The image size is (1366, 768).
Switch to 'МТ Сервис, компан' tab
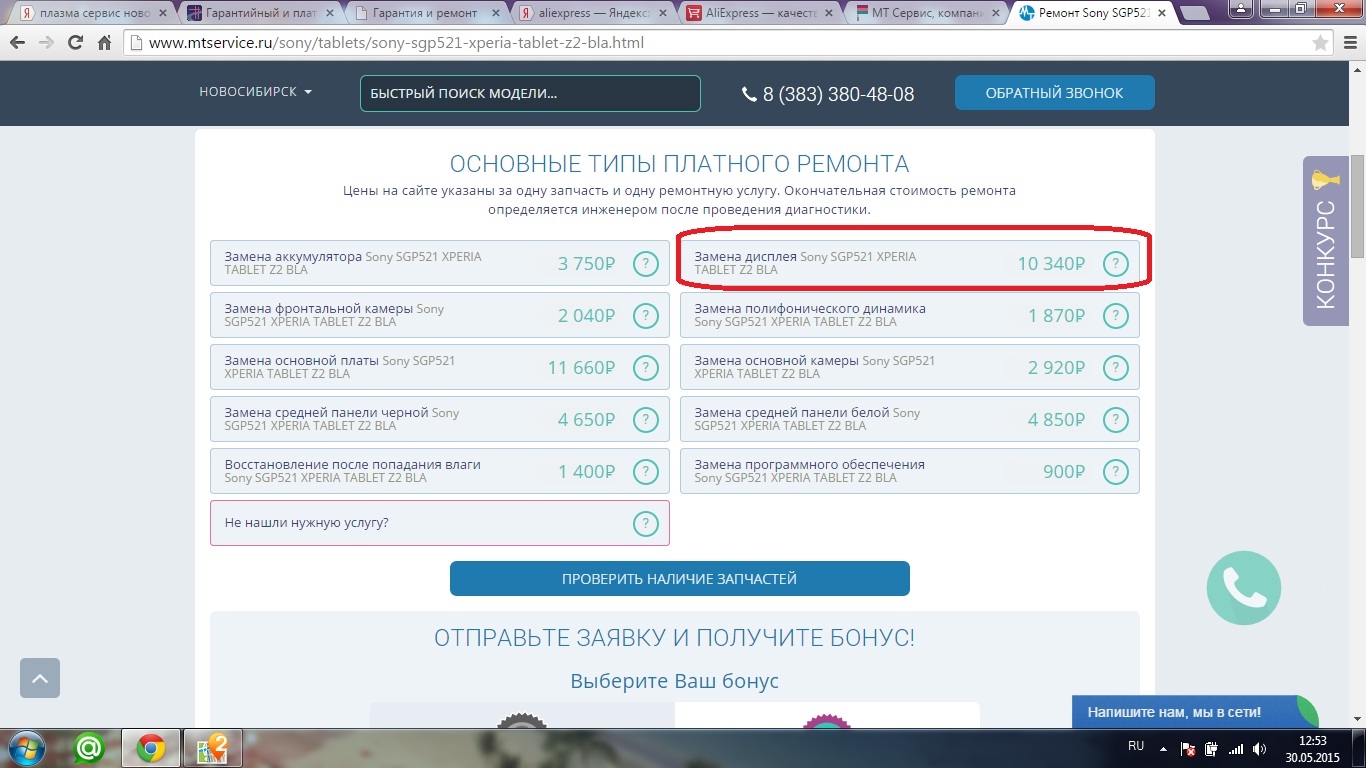928,14
